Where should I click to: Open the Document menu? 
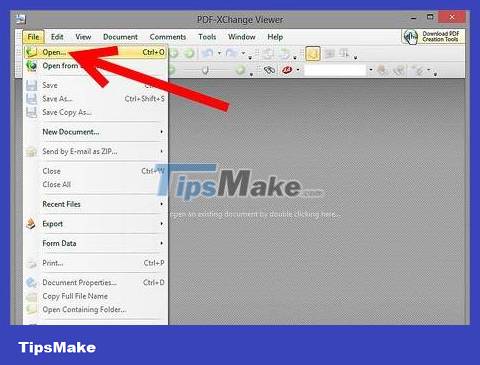point(120,37)
